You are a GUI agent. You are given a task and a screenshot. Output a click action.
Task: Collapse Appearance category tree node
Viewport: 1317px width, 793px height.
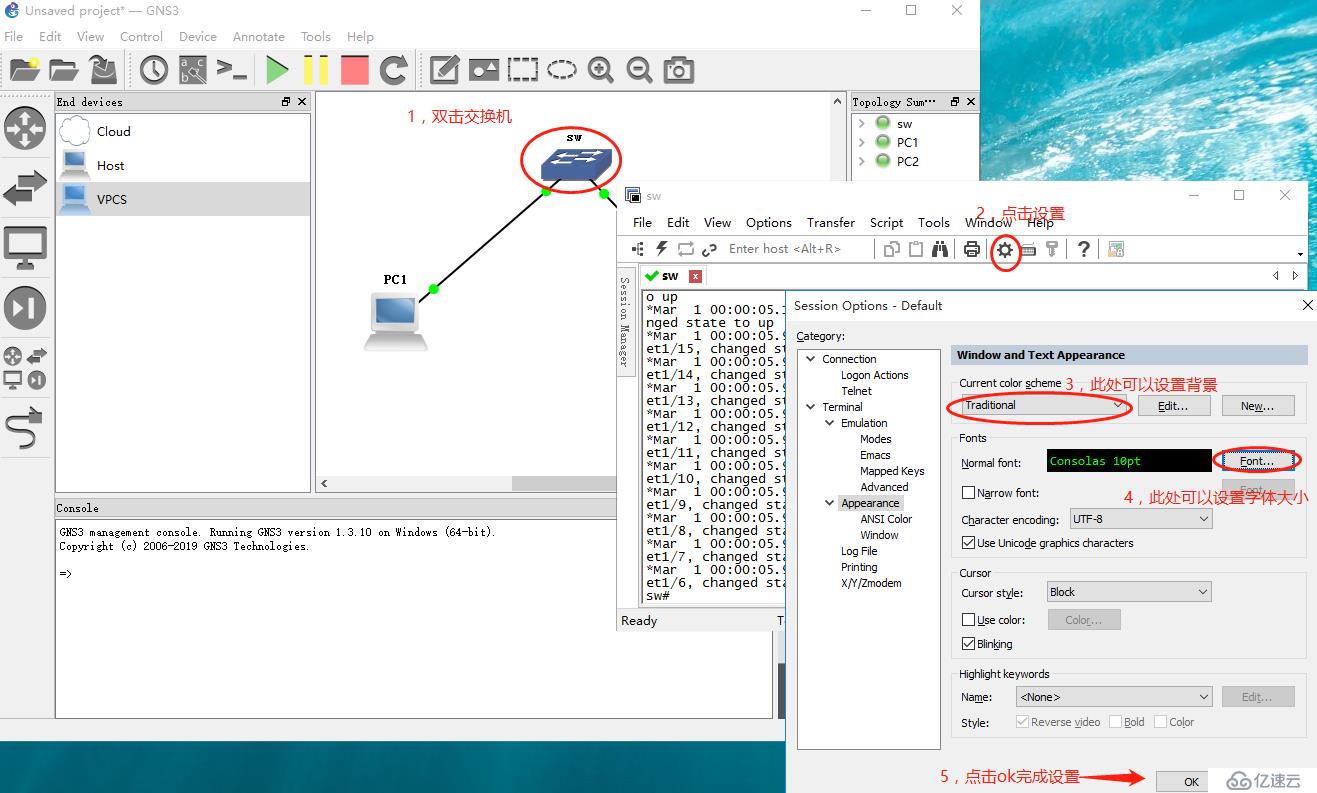point(830,503)
